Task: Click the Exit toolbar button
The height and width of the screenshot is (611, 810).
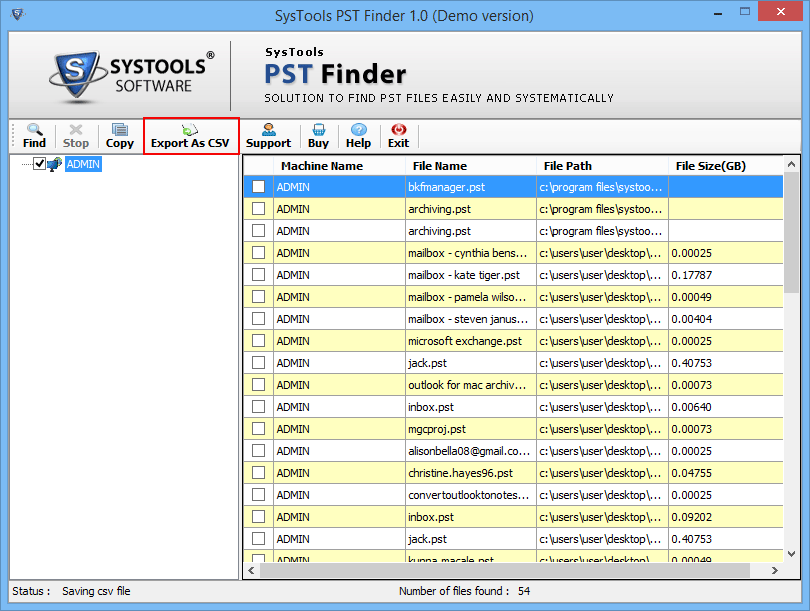Action: click(398, 136)
